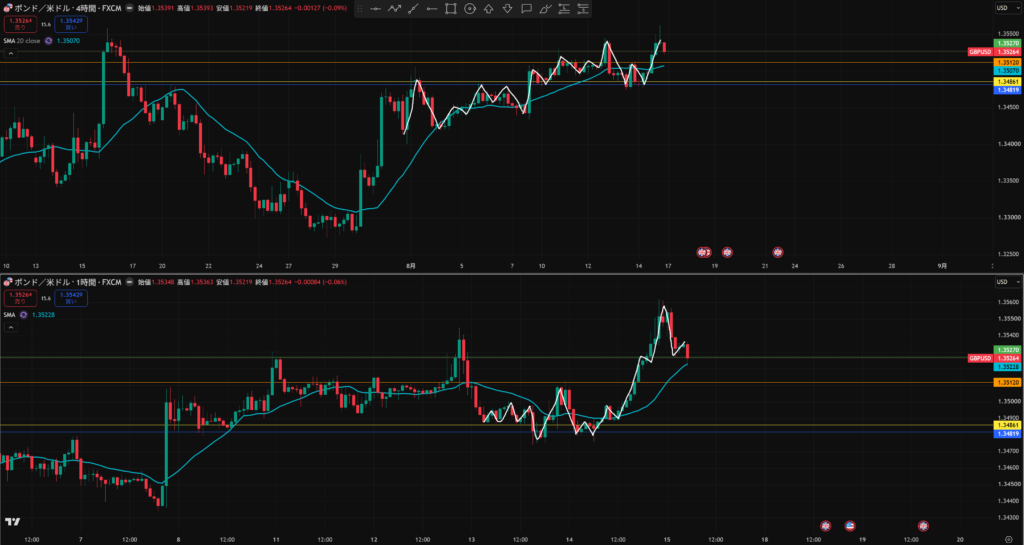Click the blue 1.34819 price tag on the 1-hour chart
1024x545 pixels.
click(1006, 433)
